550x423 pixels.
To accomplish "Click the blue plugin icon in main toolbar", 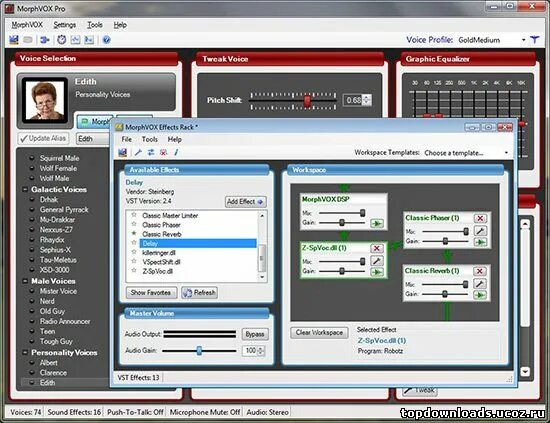I will 45,40.
